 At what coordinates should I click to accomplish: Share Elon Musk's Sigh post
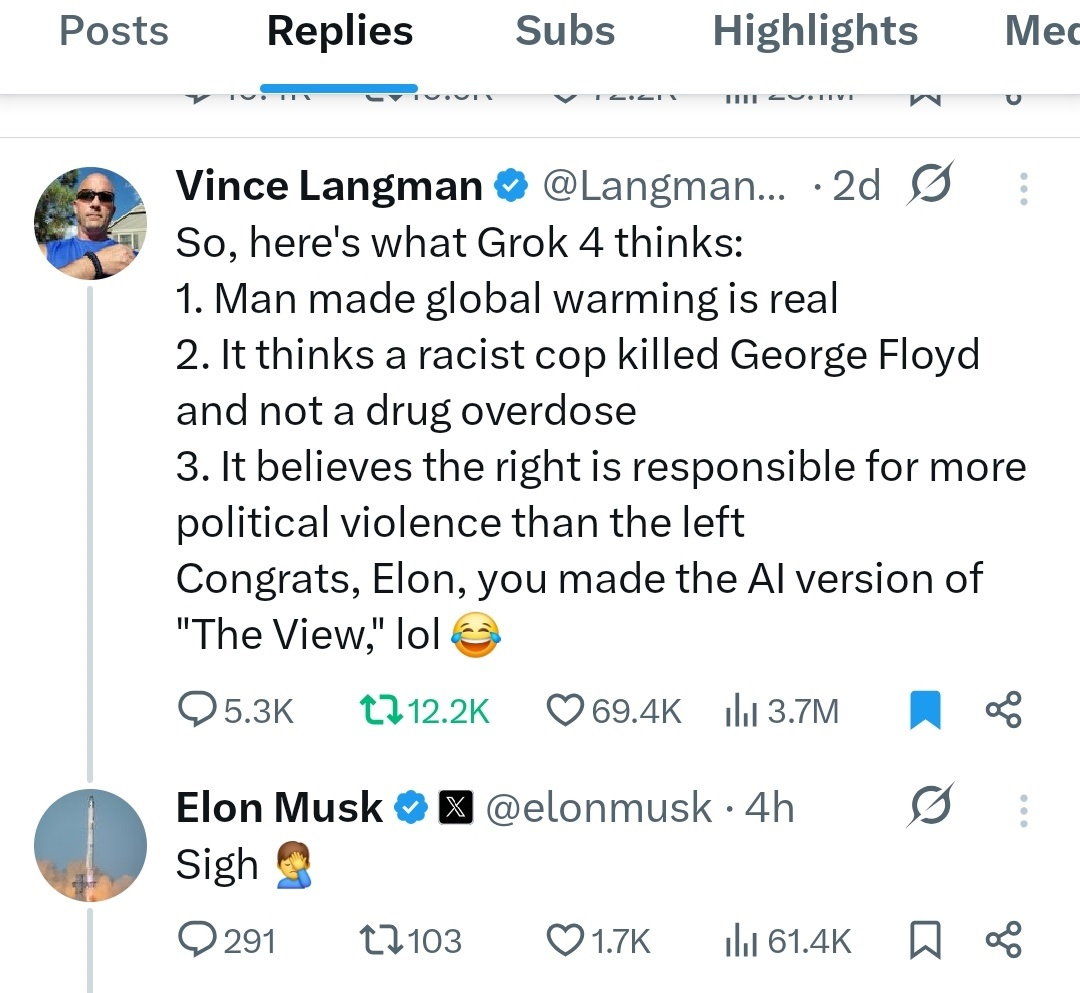[x=1003, y=940]
